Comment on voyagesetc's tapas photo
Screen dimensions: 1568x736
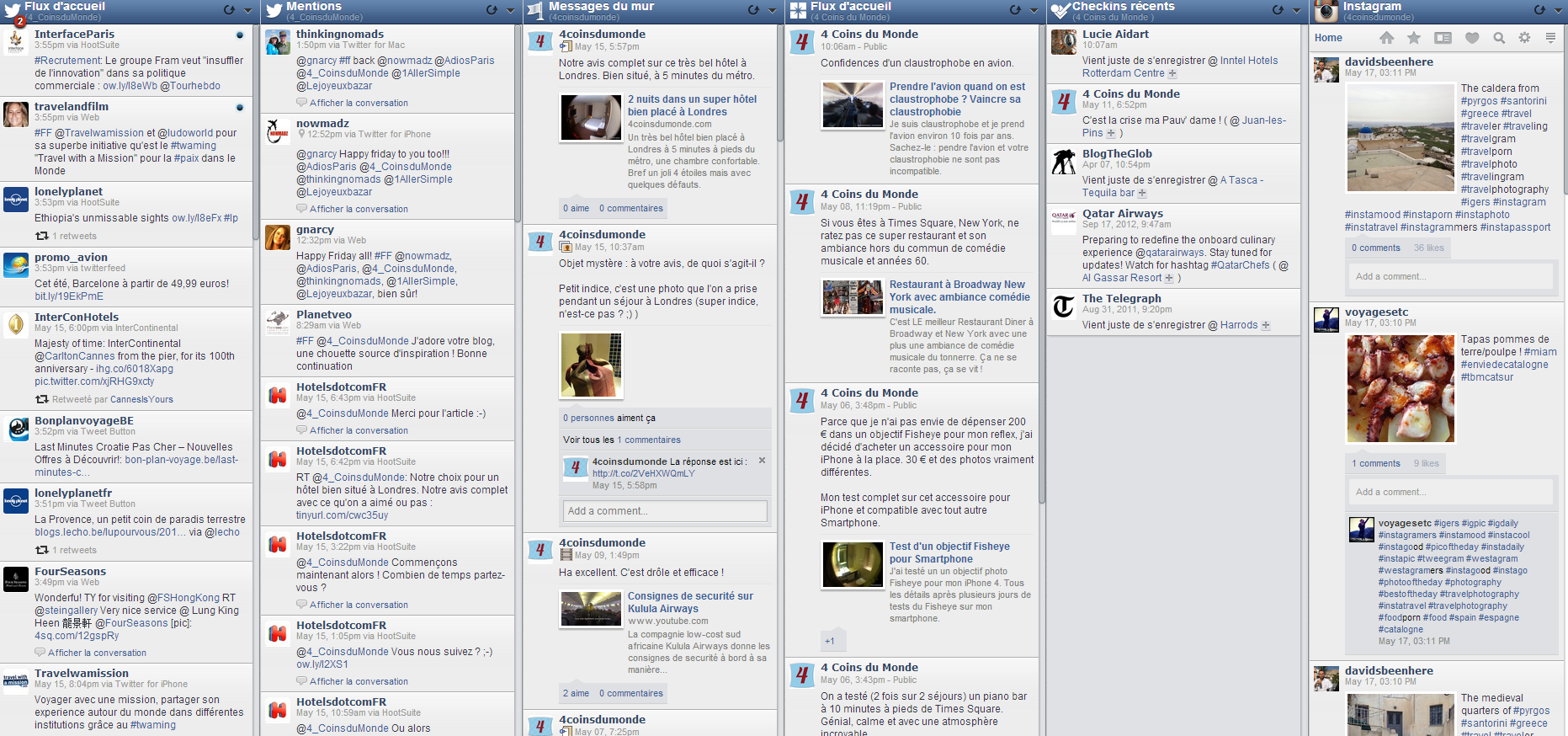click(1452, 493)
